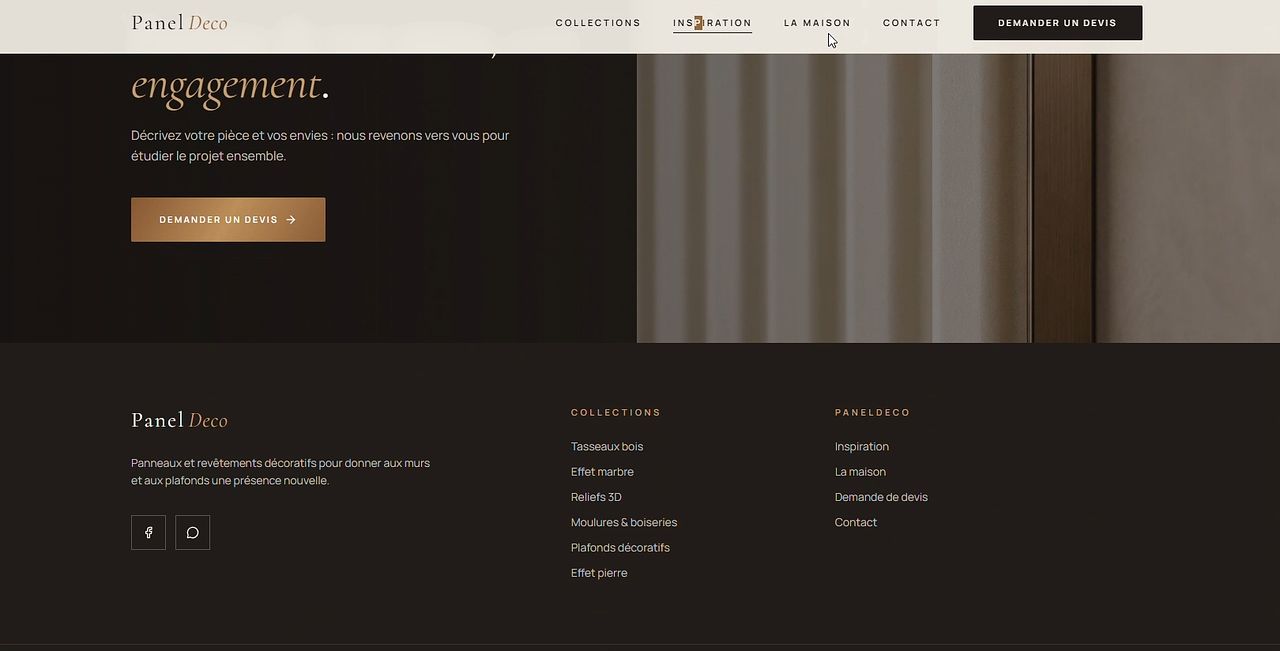This screenshot has width=1280, height=651.
Task: Select La Maison in the top navigation
Action: pyautogui.click(x=817, y=23)
